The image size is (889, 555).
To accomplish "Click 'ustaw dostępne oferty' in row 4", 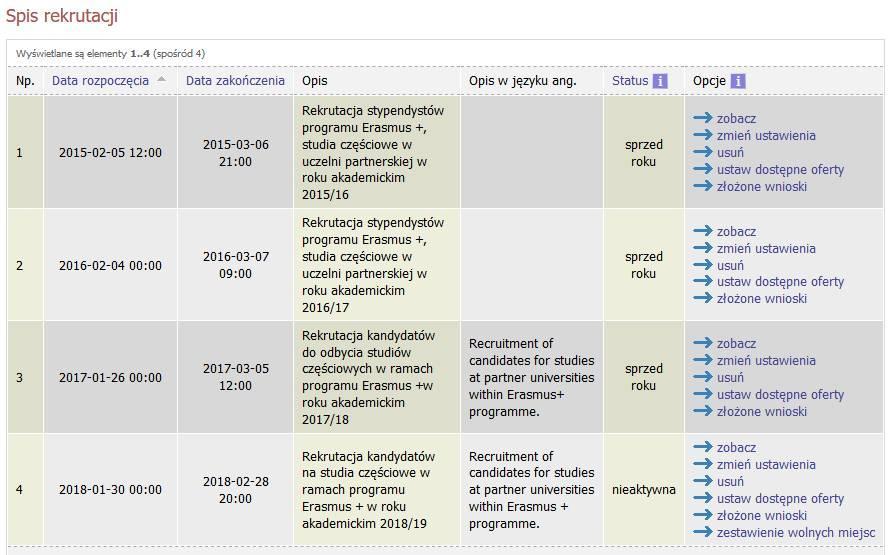I will tap(780, 499).
